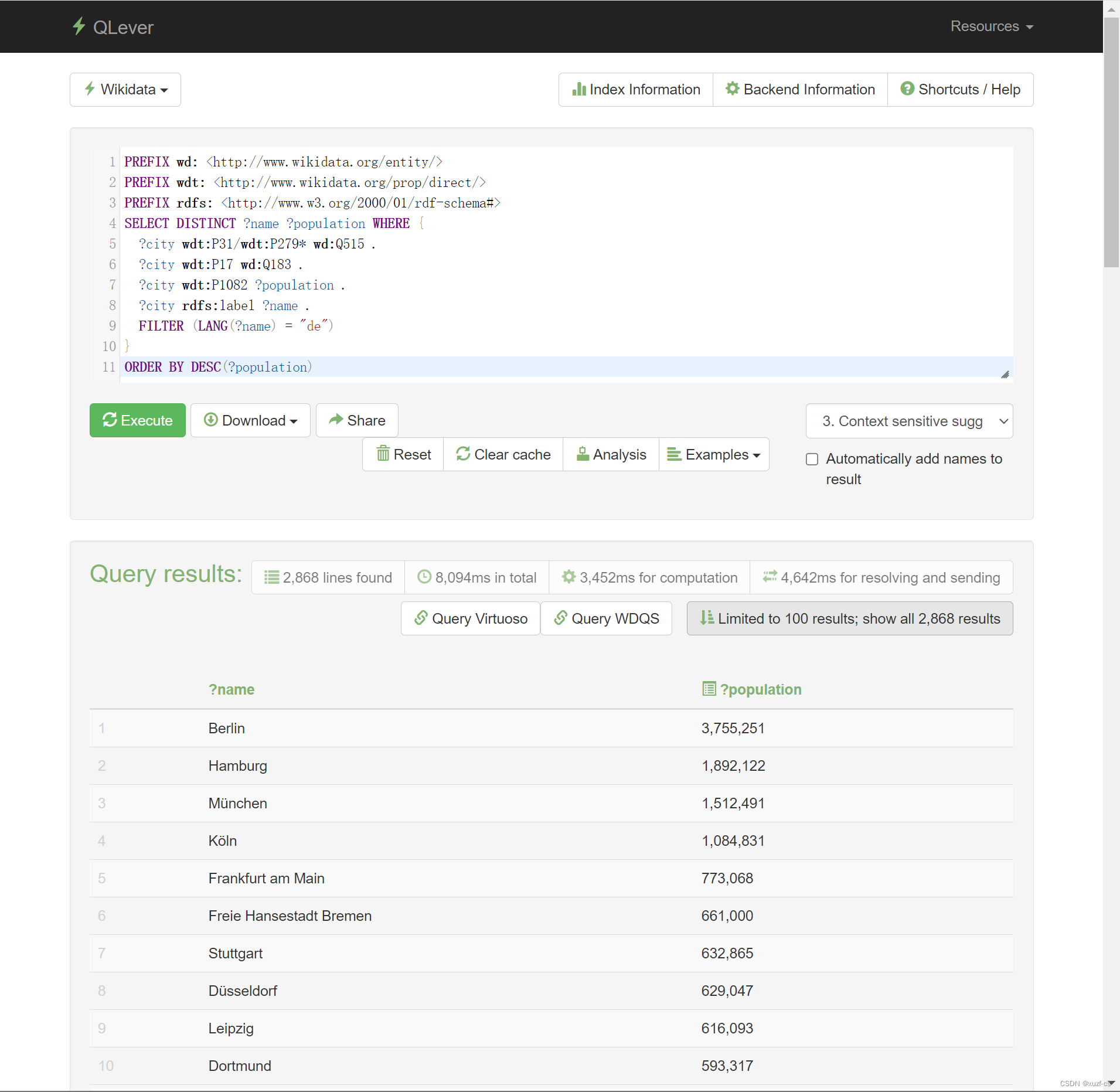Click the ?name column header
Screen dimensions: 1120x1092
[x=232, y=689]
